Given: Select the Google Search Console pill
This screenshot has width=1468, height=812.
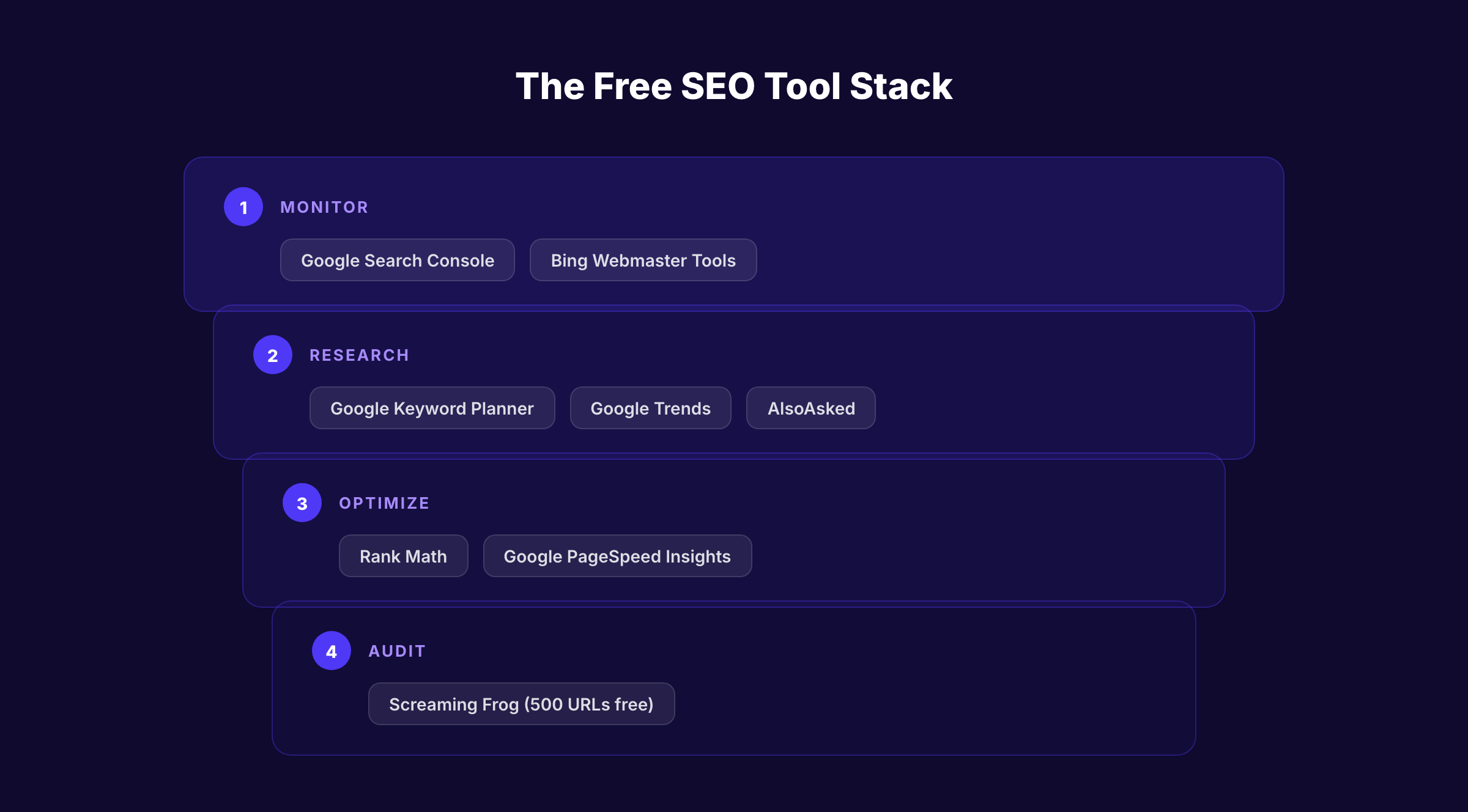Looking at the screenshot, I should point(397,260).
